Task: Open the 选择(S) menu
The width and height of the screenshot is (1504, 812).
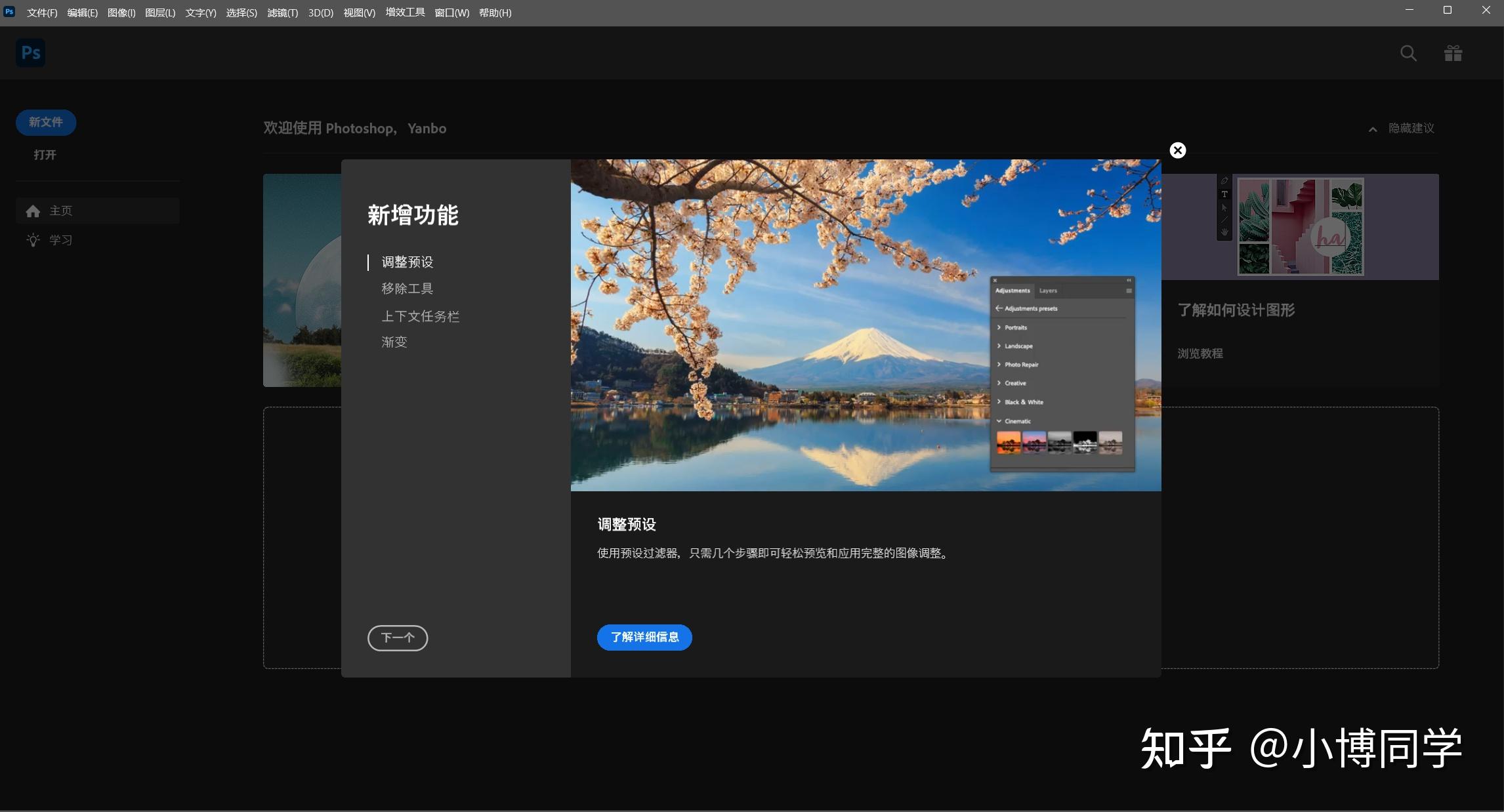Action: point(241,13)
